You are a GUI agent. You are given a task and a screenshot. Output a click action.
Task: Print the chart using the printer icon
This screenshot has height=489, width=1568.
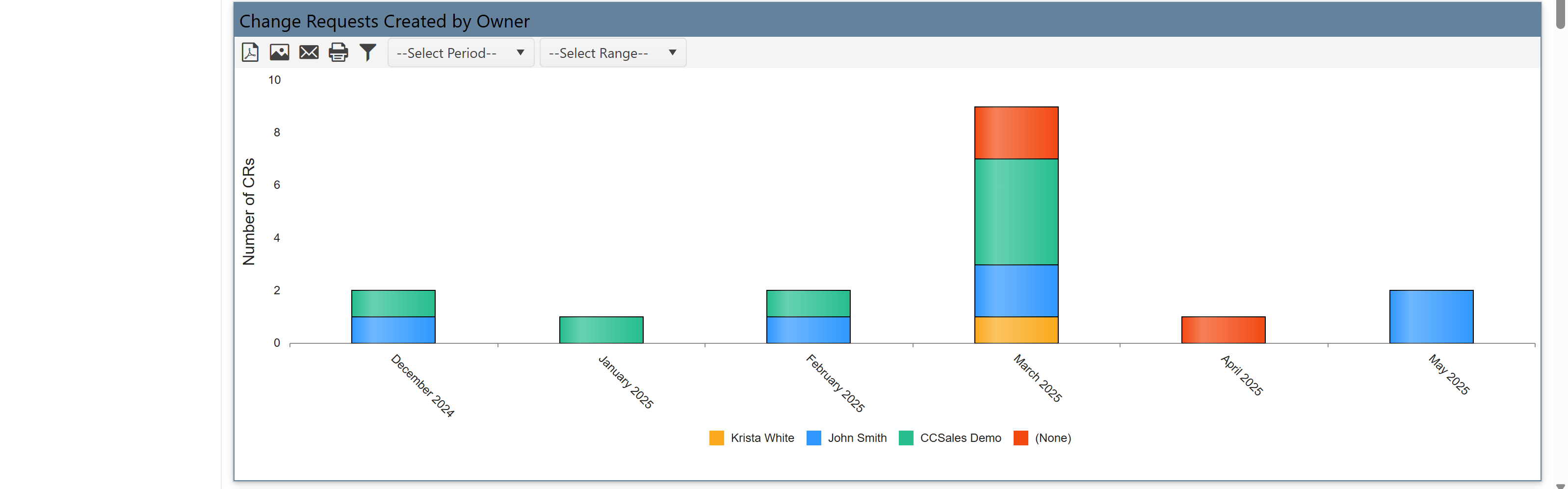point(339,53)
